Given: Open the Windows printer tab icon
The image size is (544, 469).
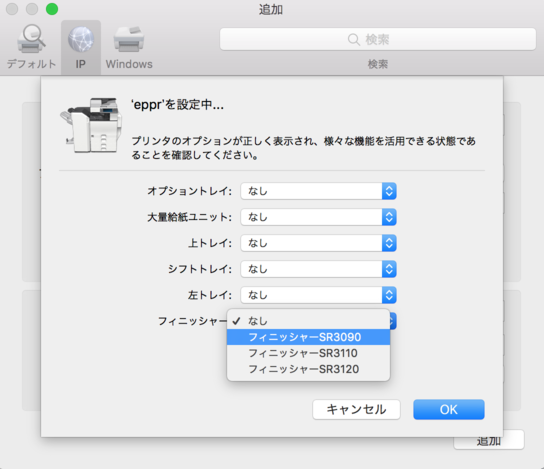Looking at the screenshot, I should pyautogui.click(x=129, y=39).
